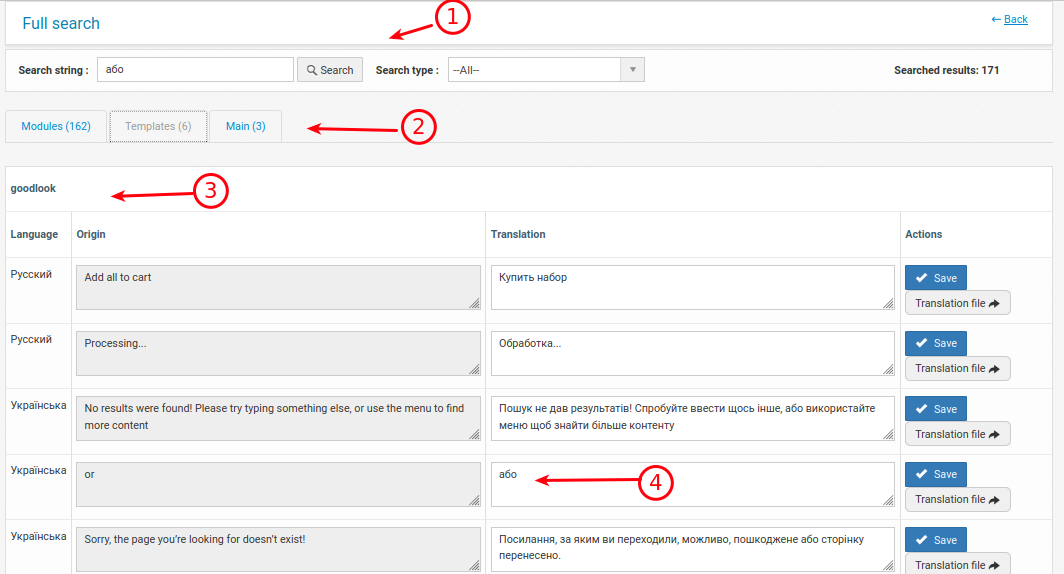Click the resize handle of 'Обработка...' textarea

coord(888,369)
